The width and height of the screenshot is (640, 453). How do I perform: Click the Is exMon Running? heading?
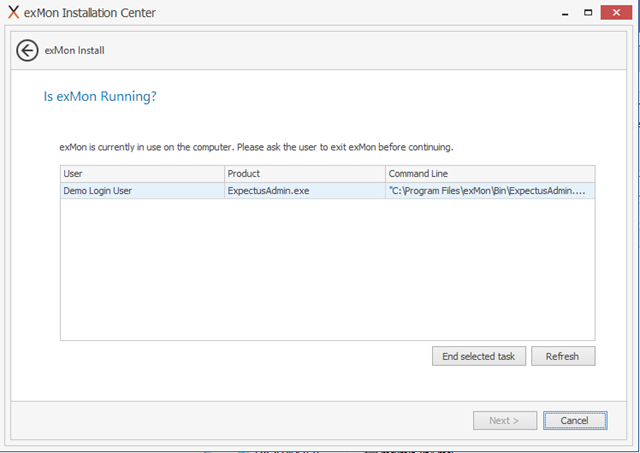click(100, 96)
